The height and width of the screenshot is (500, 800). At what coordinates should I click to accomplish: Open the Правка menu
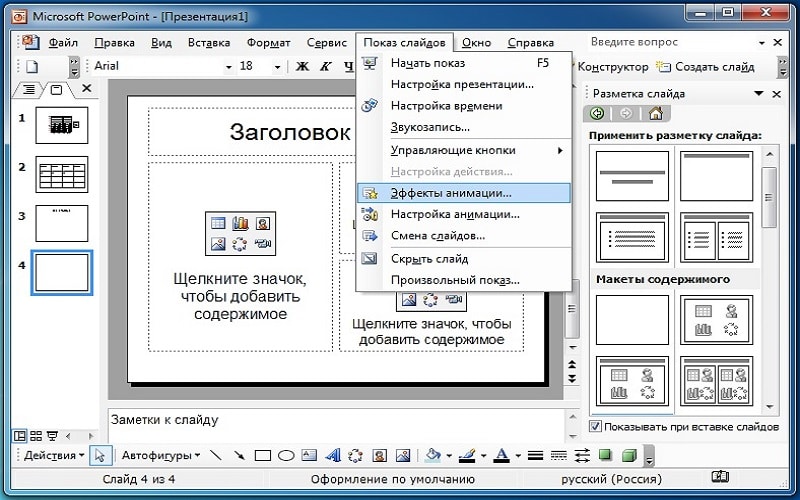coord(115,43)
